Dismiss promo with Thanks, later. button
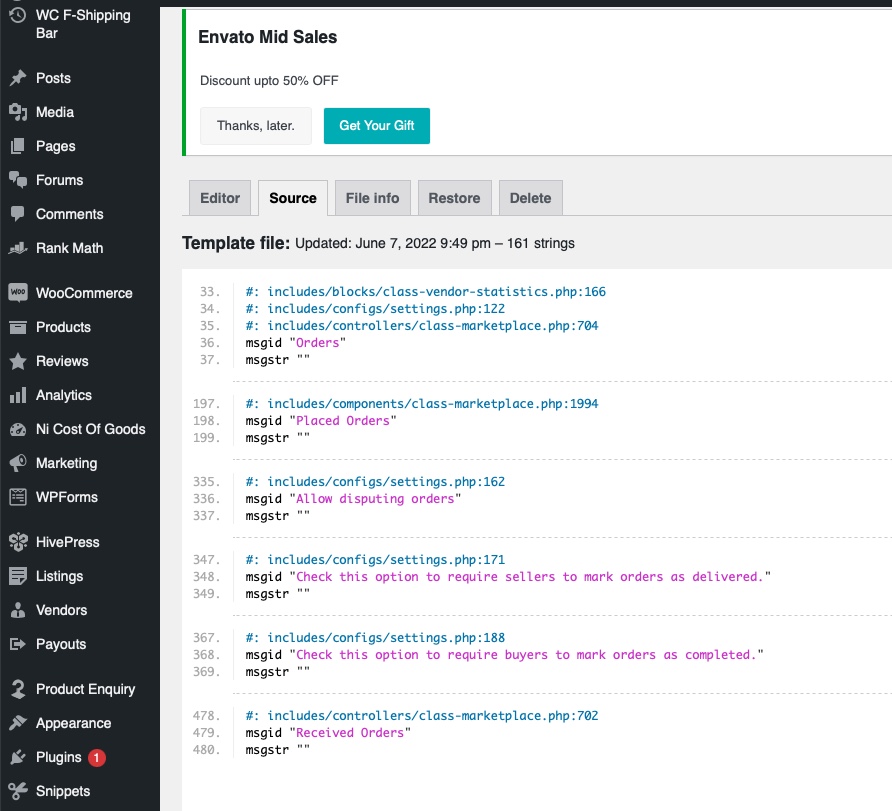Viewport: 892px width, 811px height. [x=255, y=126]
